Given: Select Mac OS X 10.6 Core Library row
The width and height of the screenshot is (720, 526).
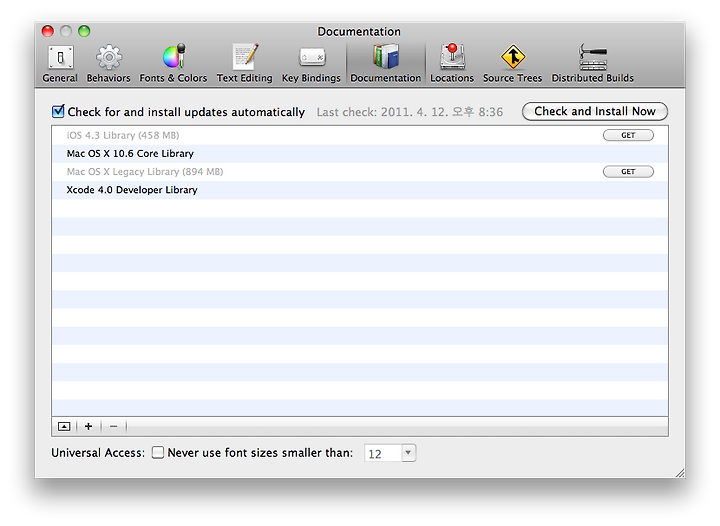Looking at the screenshot, I should 360,153.
